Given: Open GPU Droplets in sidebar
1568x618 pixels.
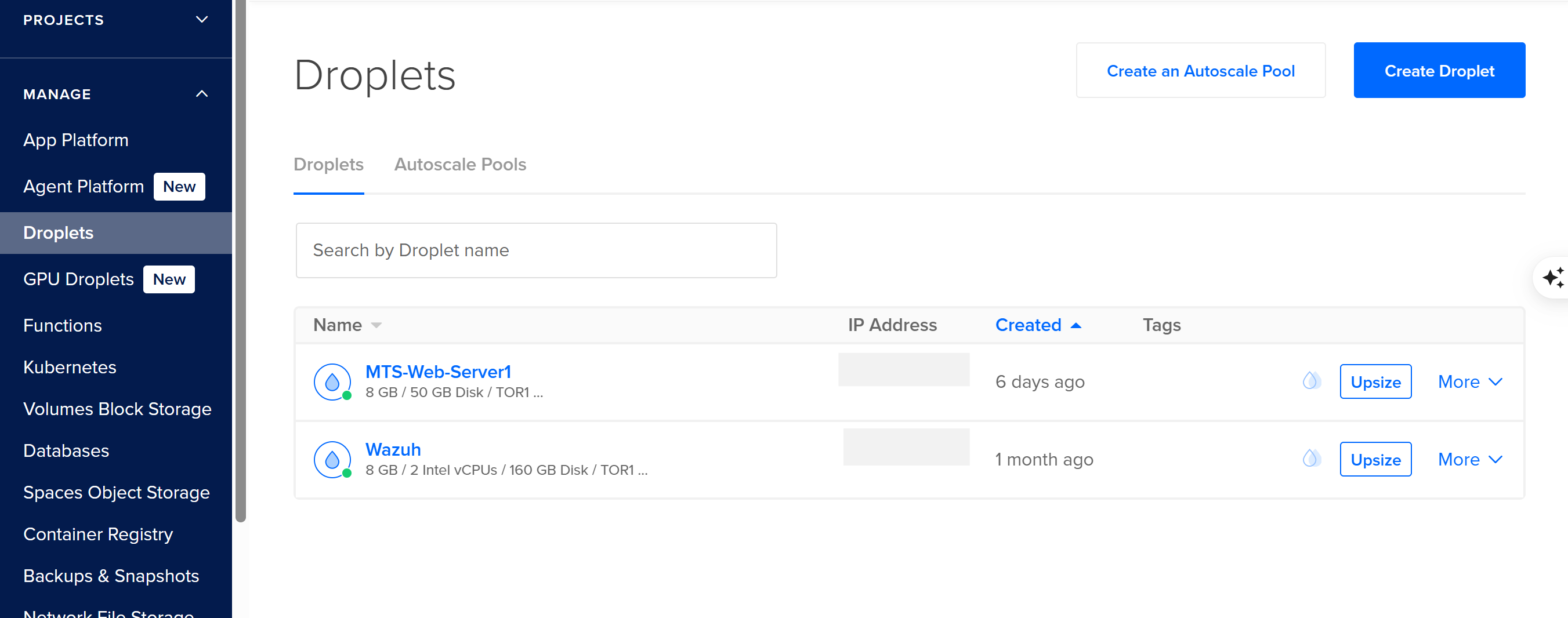Looking at the screenshot, I should point(78,279).
